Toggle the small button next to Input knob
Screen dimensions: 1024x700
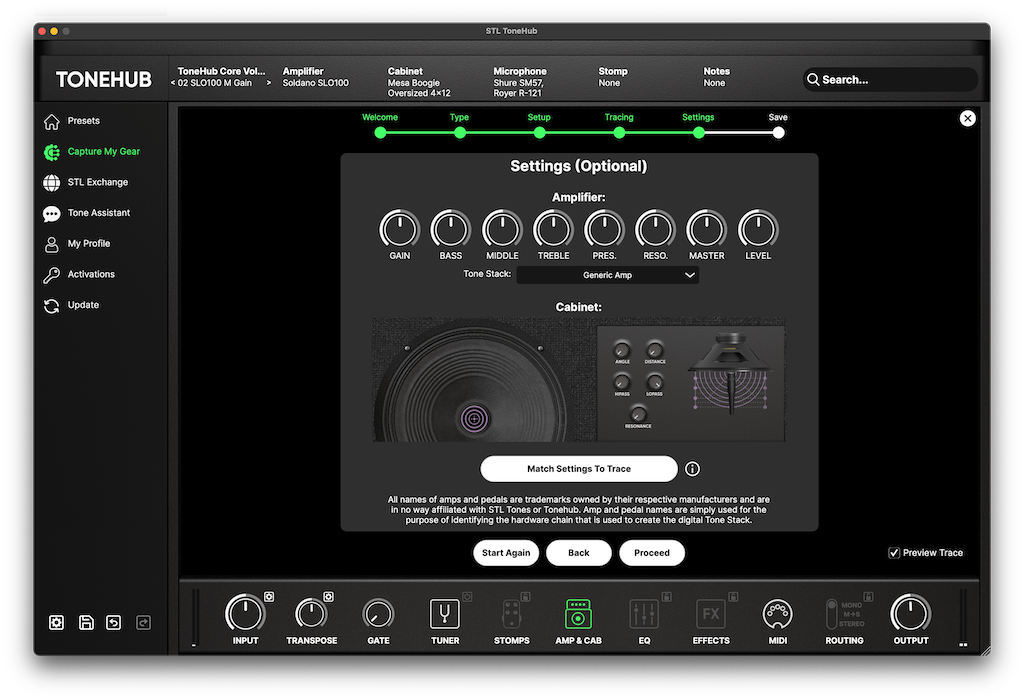(270, 598)
